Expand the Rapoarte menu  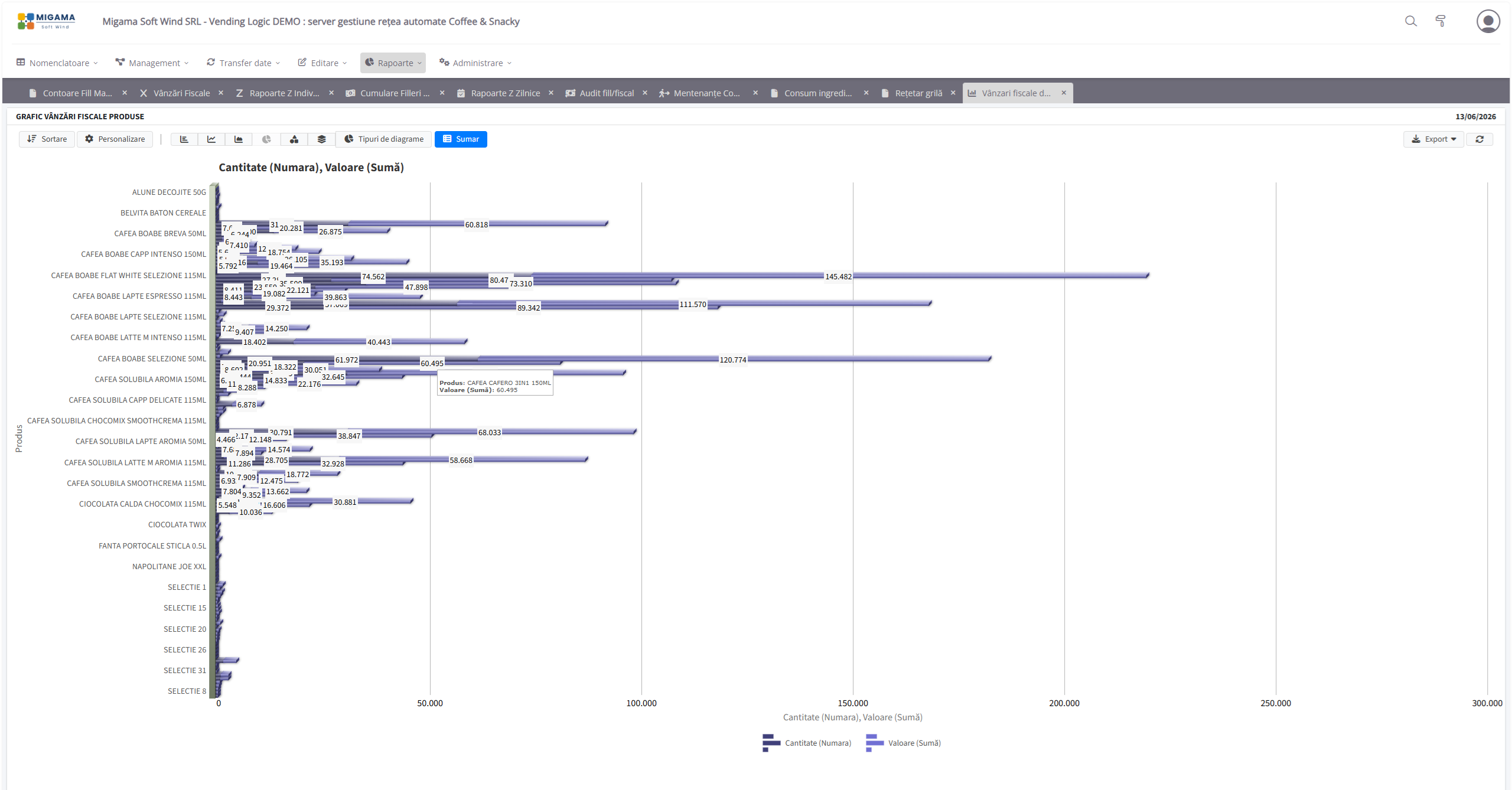point(393,63)
